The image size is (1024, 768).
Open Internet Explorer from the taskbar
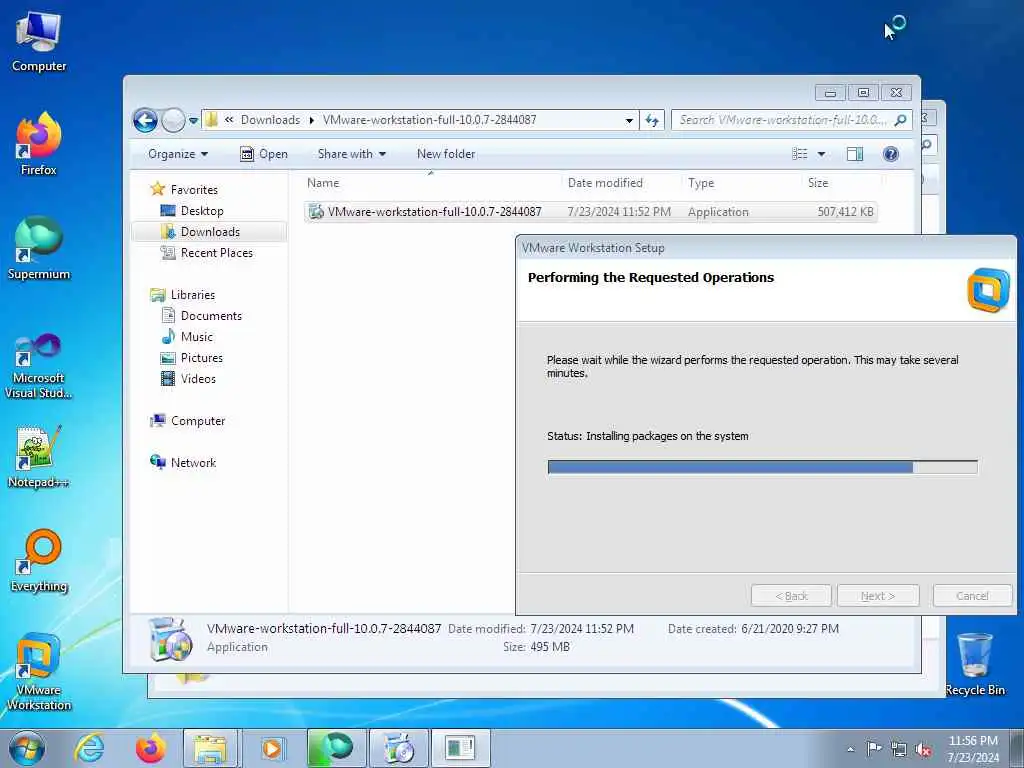(x=88, y=748)
